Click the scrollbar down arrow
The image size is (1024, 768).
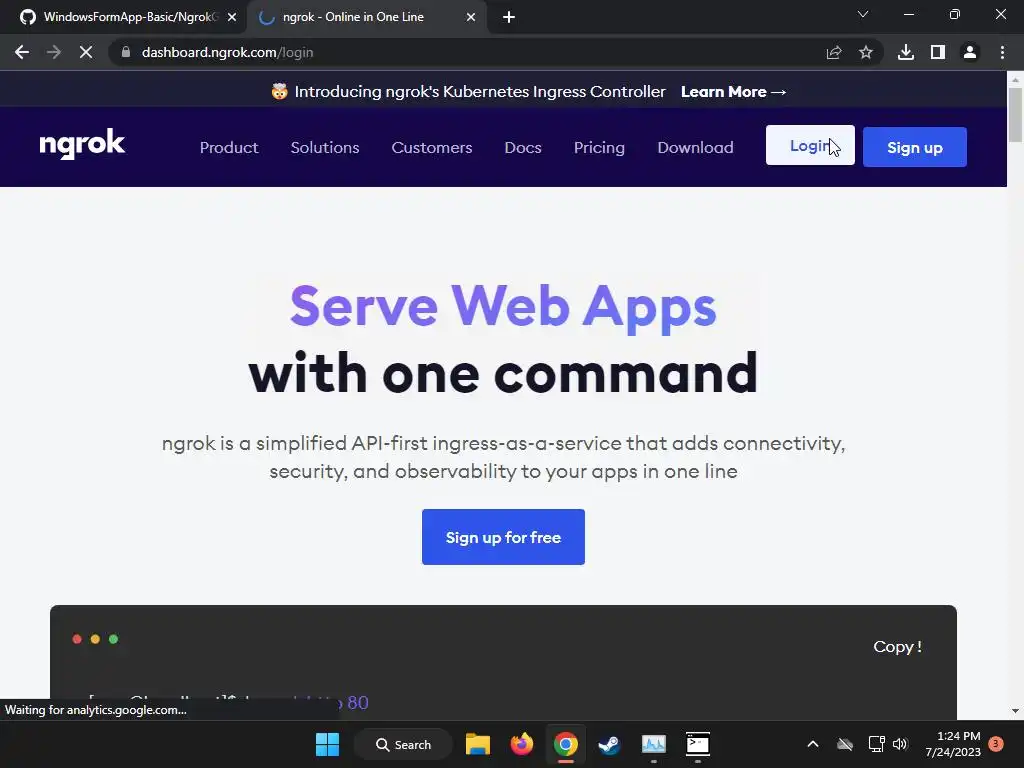[x=1015, y=711]
